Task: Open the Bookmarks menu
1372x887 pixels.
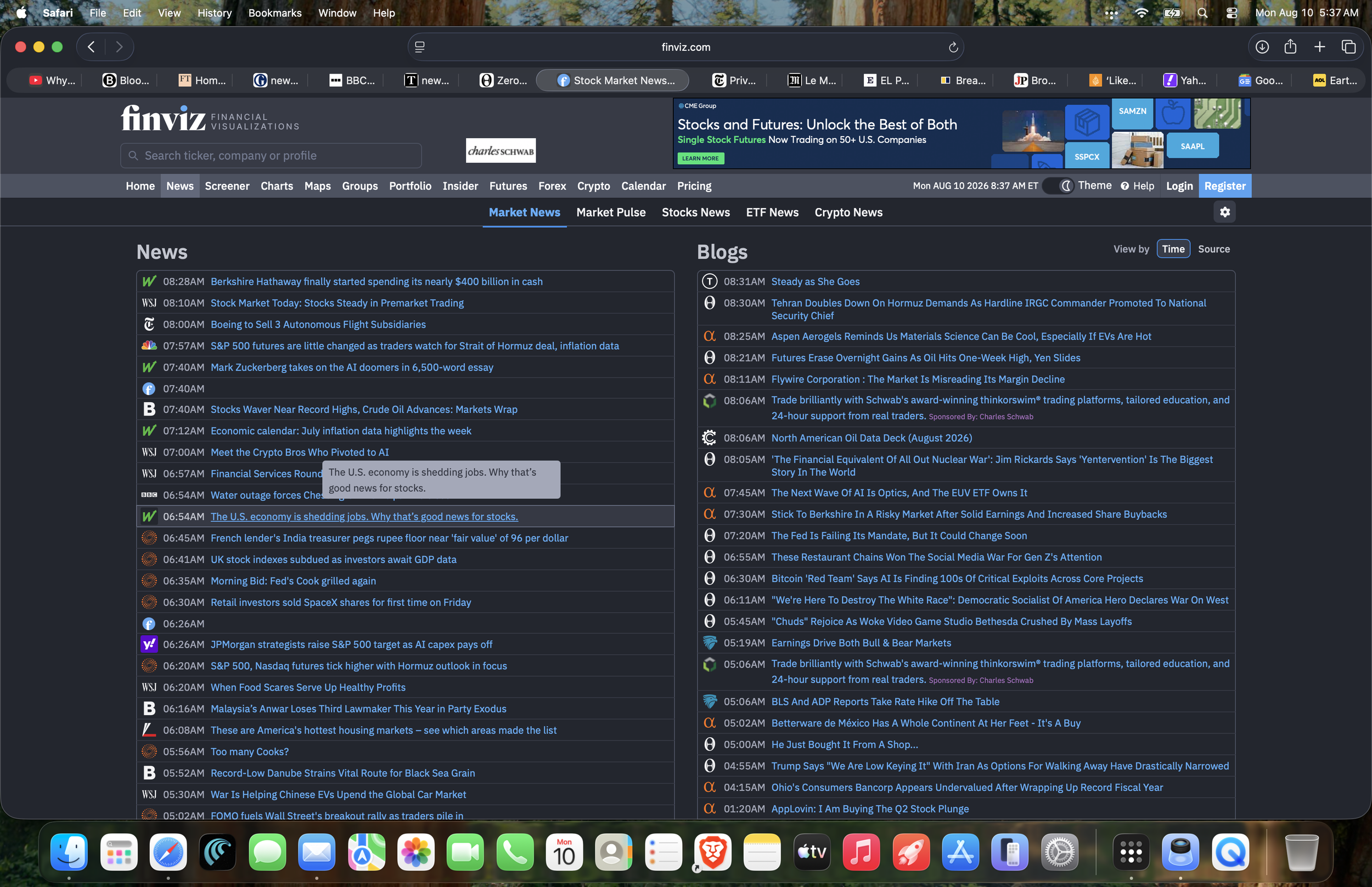Action: pyautogui.click(x=274, y=13)
